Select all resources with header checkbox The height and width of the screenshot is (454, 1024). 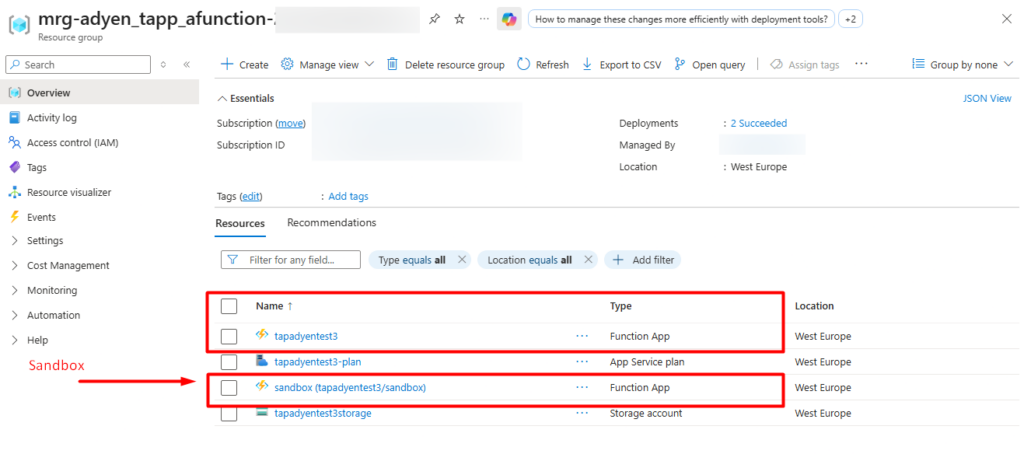coord(229,306)
